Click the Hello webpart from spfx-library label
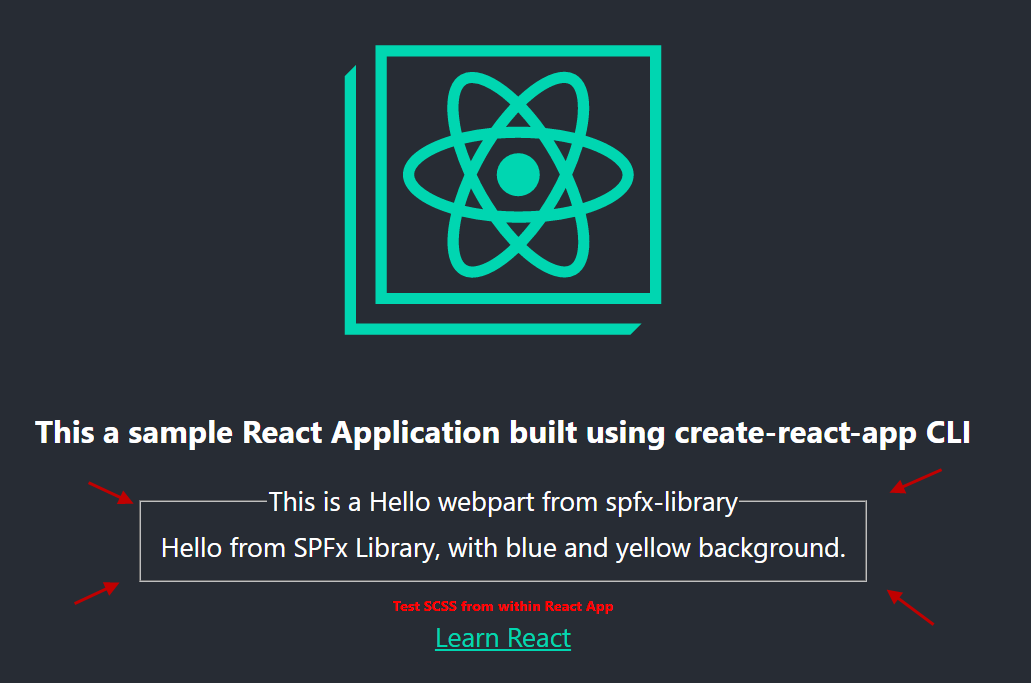1031x683 pixels. point(503,502)
